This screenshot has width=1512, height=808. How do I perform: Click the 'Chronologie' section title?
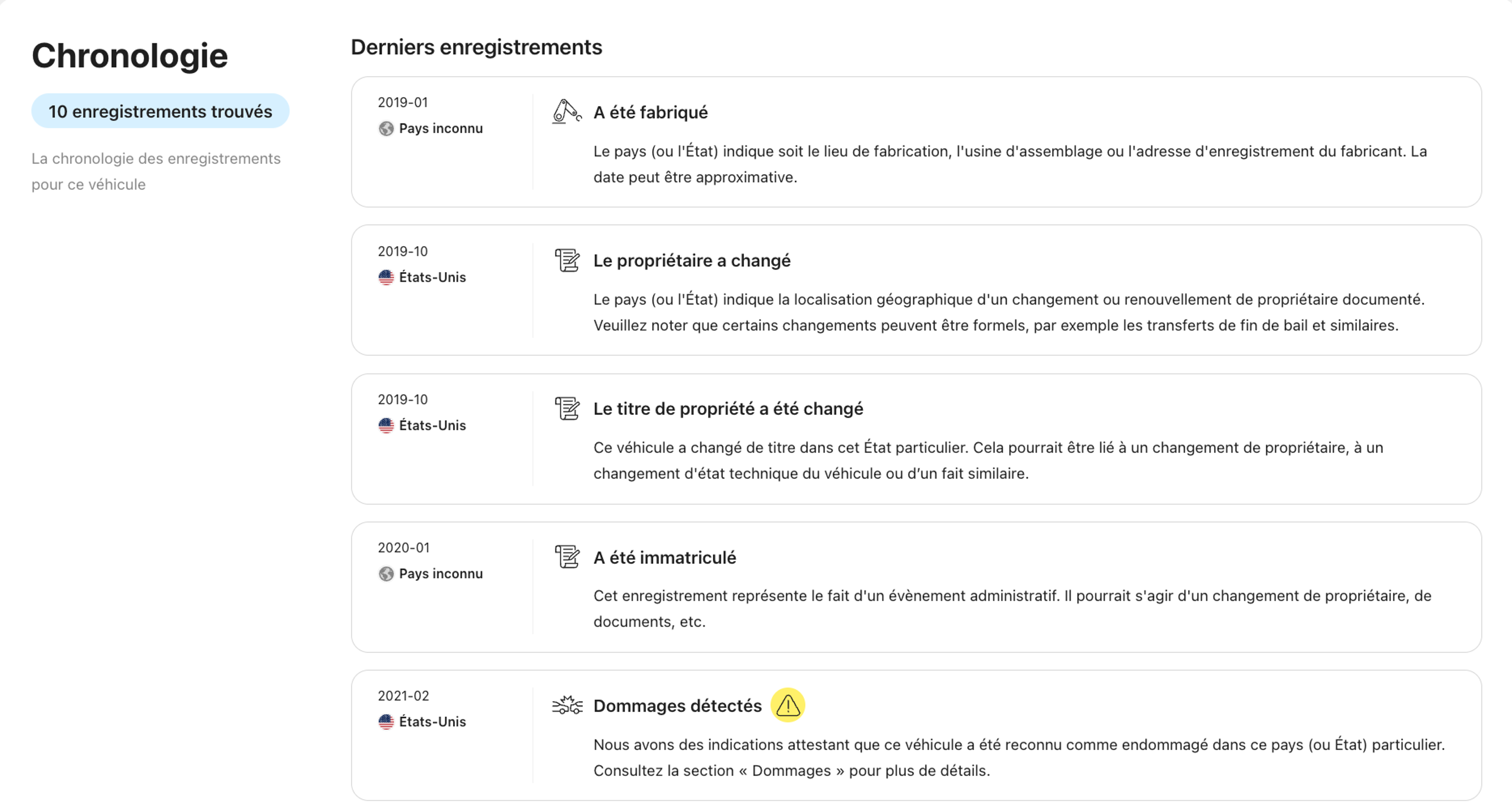point(130,56)
